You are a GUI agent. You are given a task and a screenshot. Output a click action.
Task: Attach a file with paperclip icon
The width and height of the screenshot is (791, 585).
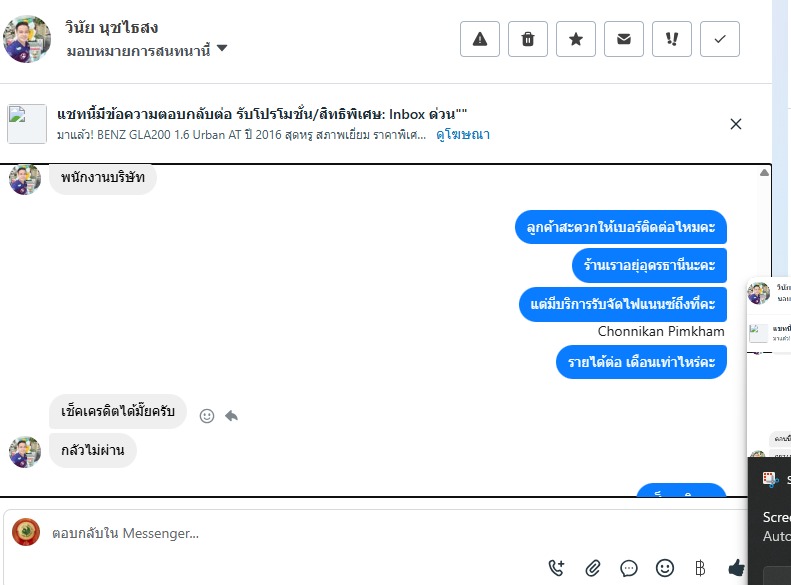click(x=593, y=568)
